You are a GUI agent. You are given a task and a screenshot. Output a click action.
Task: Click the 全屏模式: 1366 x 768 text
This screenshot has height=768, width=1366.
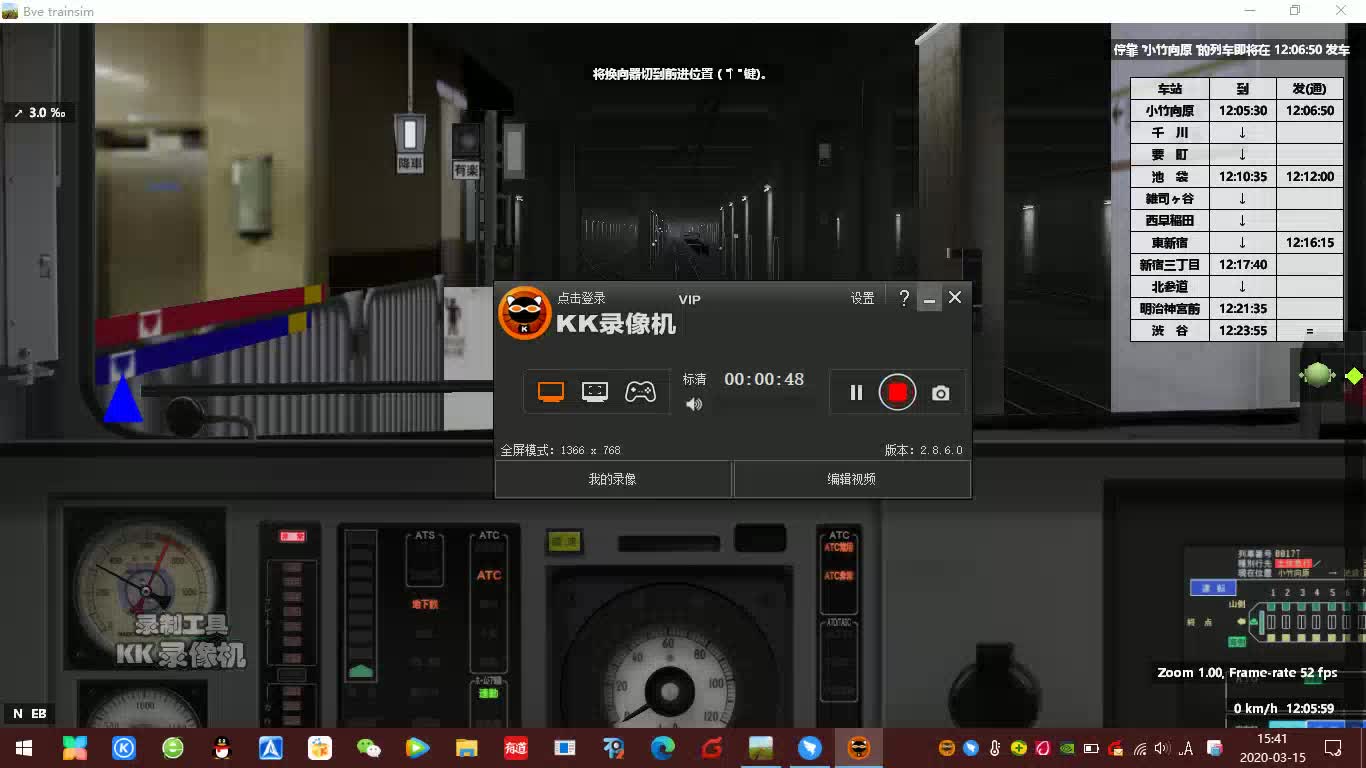(561, 450)
